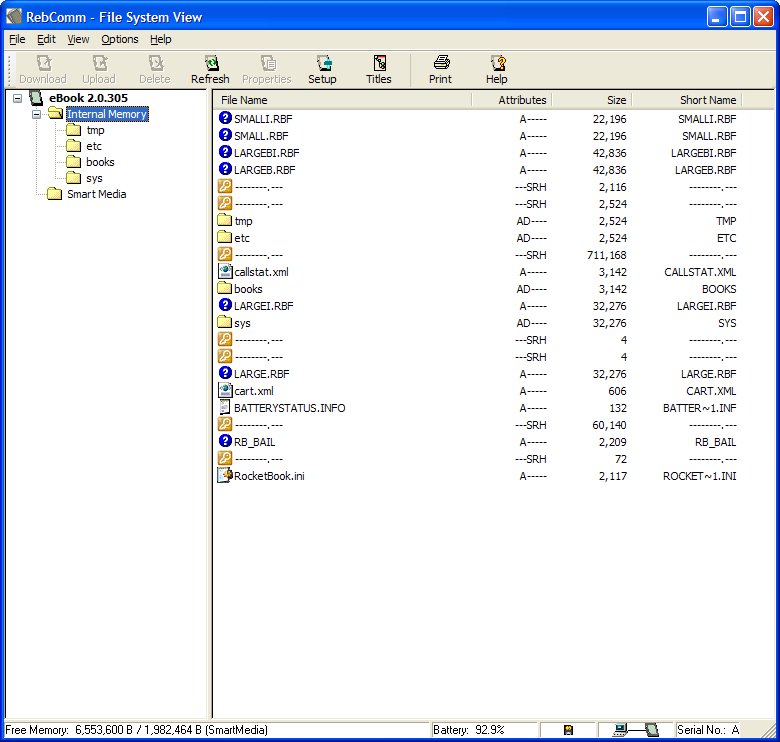Click the BATTERYSTATUS.INFO file icon
The height and width of the screenshot is (742, 780).
(225, 407)
